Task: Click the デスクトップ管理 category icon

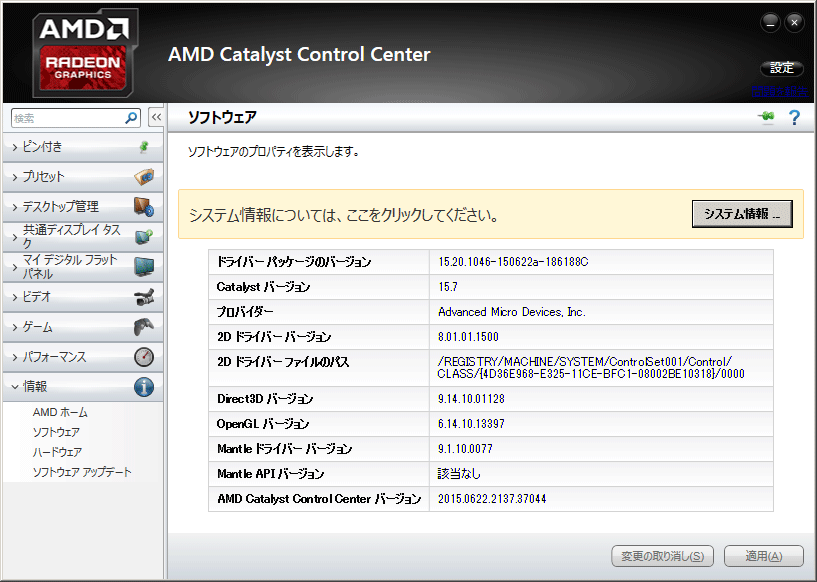Action: [x=144, y=207]
